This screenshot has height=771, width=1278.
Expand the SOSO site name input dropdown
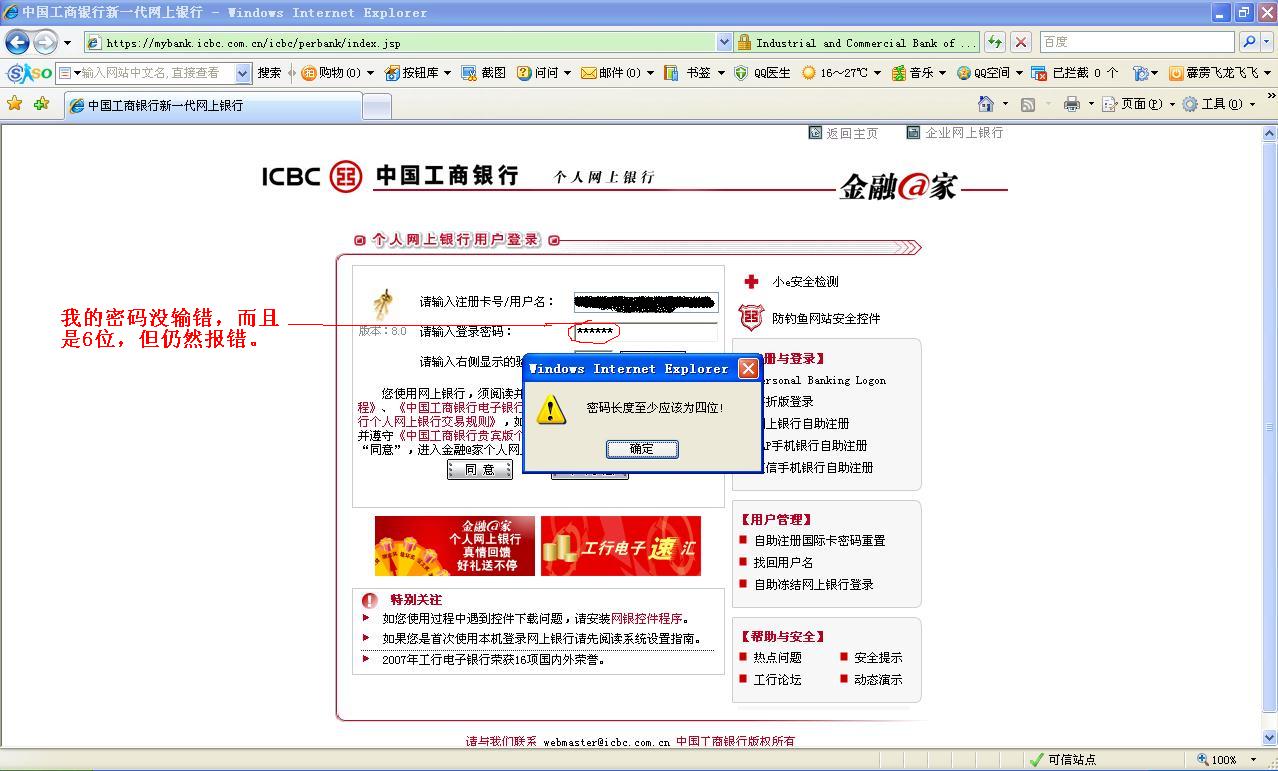click(x=242, y=73)
